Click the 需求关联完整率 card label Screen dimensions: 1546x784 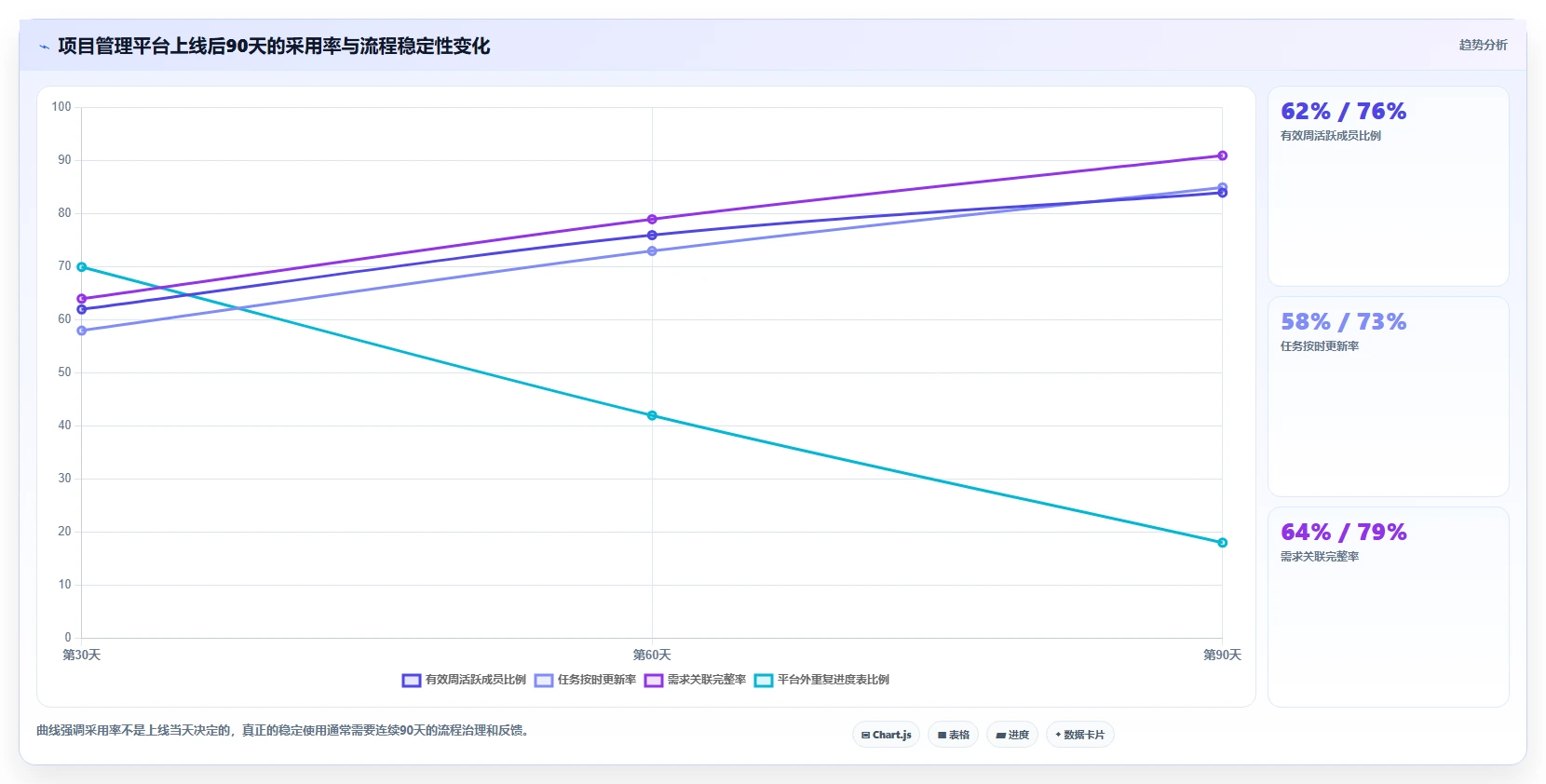[x=1319, y=557]
